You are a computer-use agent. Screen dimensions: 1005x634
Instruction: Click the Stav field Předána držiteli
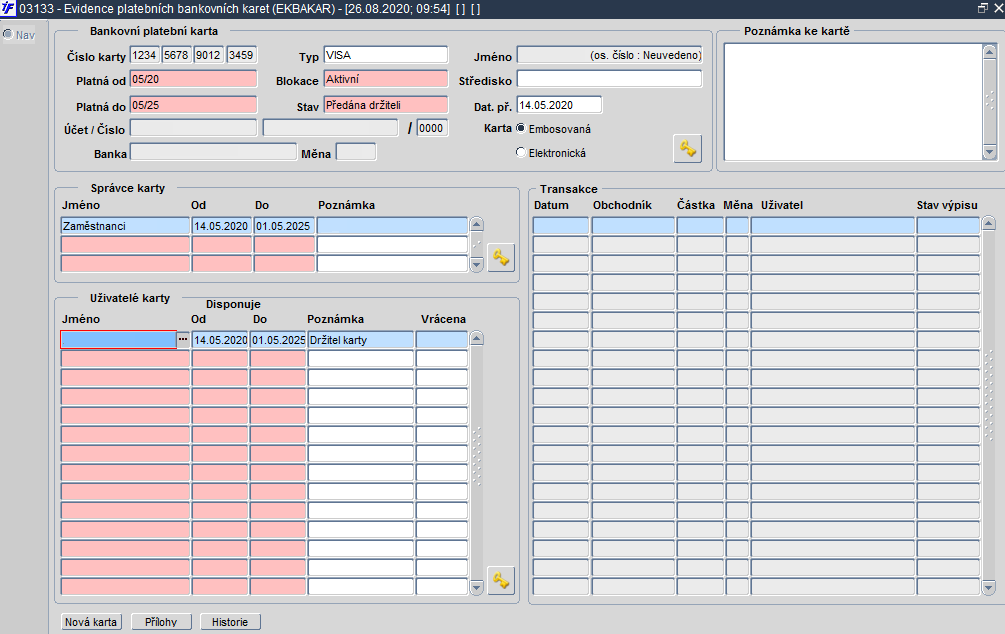[386, 105]
